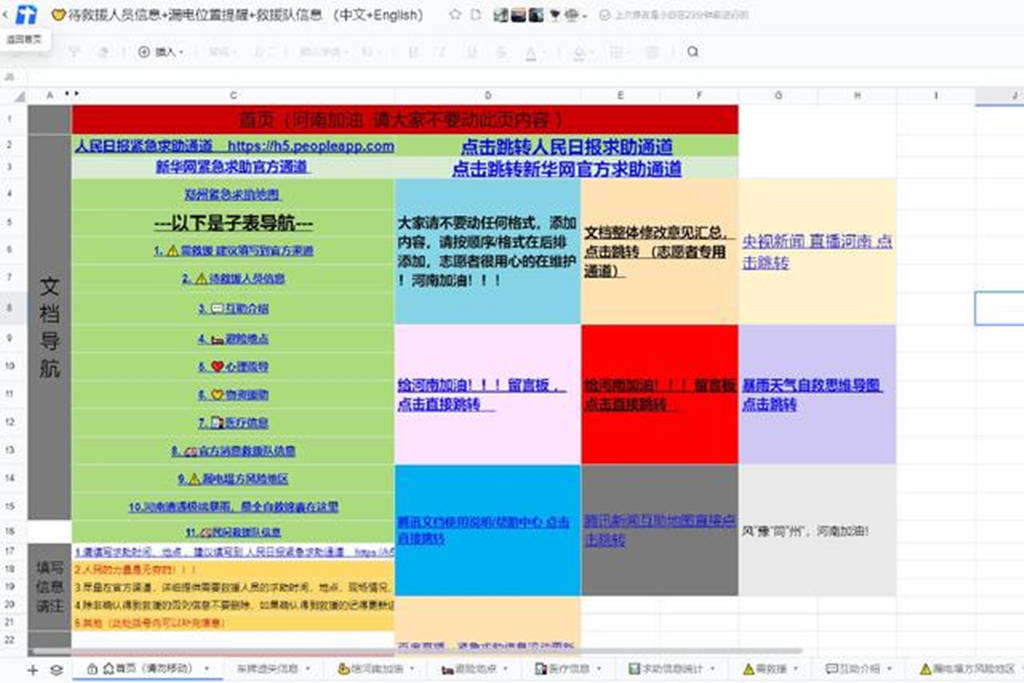Image resolution: width=1024 pixels, height=683 pixels.
Task: Click the horizontal scrollbar above the sheet tabs
Action: 418,652
